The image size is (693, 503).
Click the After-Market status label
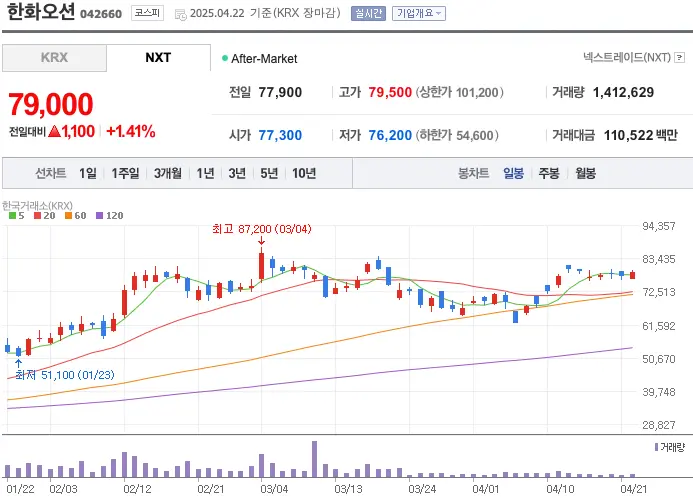tap(264, 59)
